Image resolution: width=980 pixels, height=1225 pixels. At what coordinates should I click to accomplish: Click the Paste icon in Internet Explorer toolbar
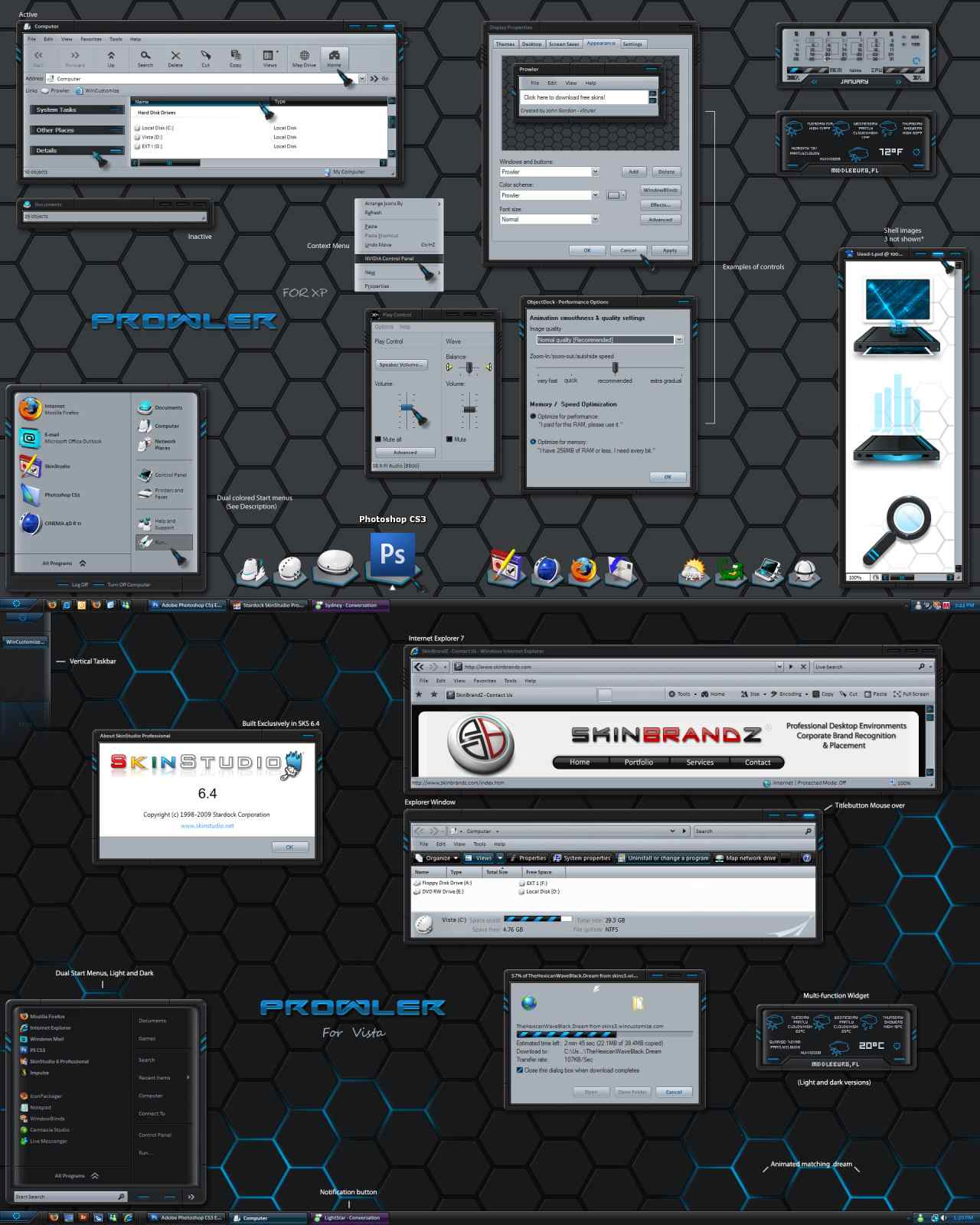click(x=867, y=694)
